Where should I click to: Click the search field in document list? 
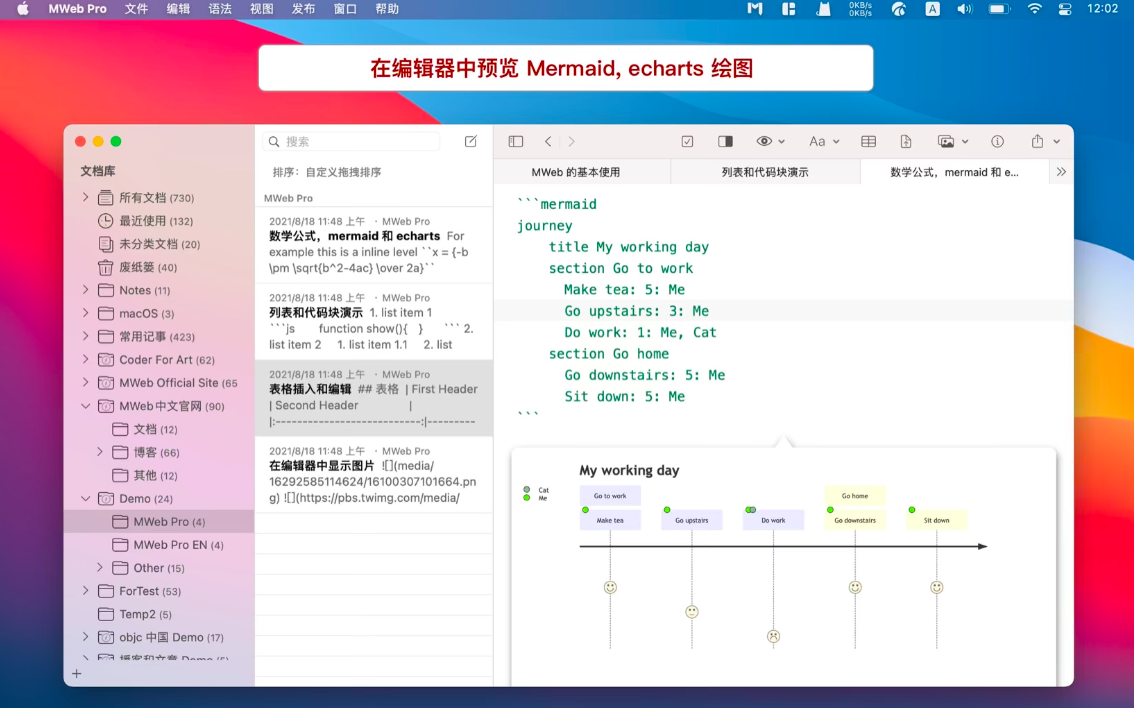(353, 142)
